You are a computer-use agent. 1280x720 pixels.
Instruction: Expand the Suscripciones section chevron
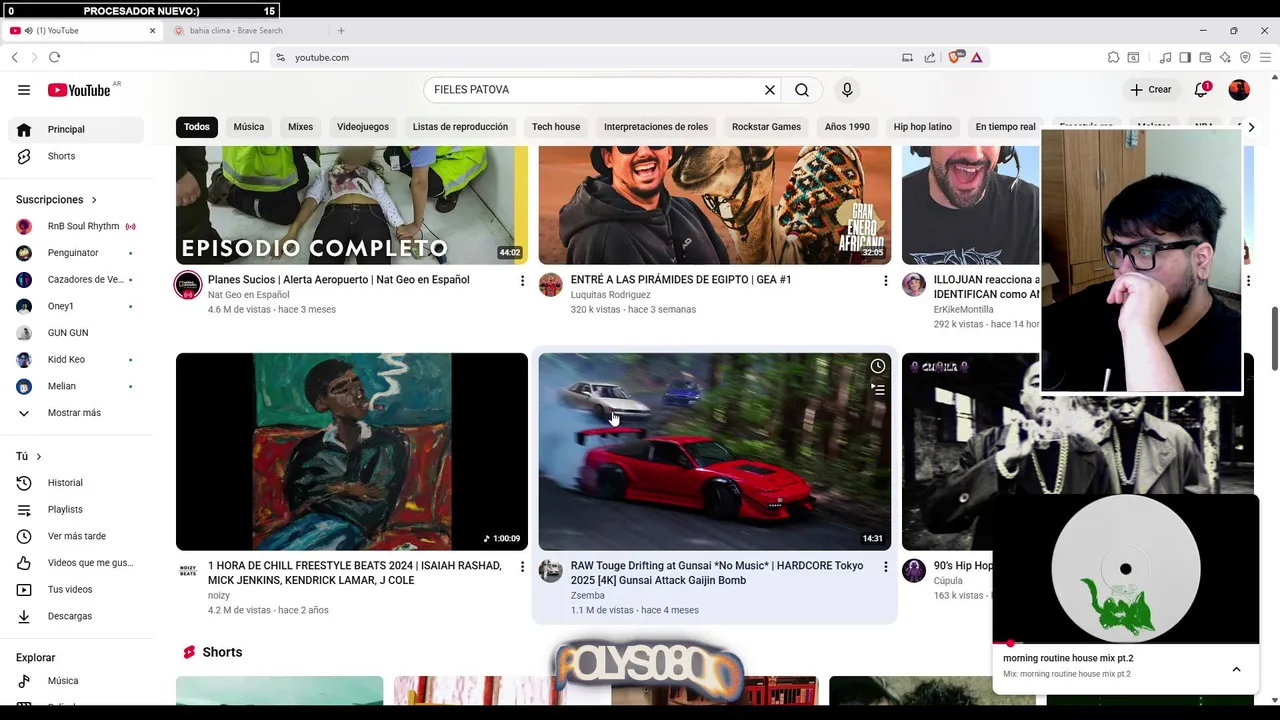(94, 200)
